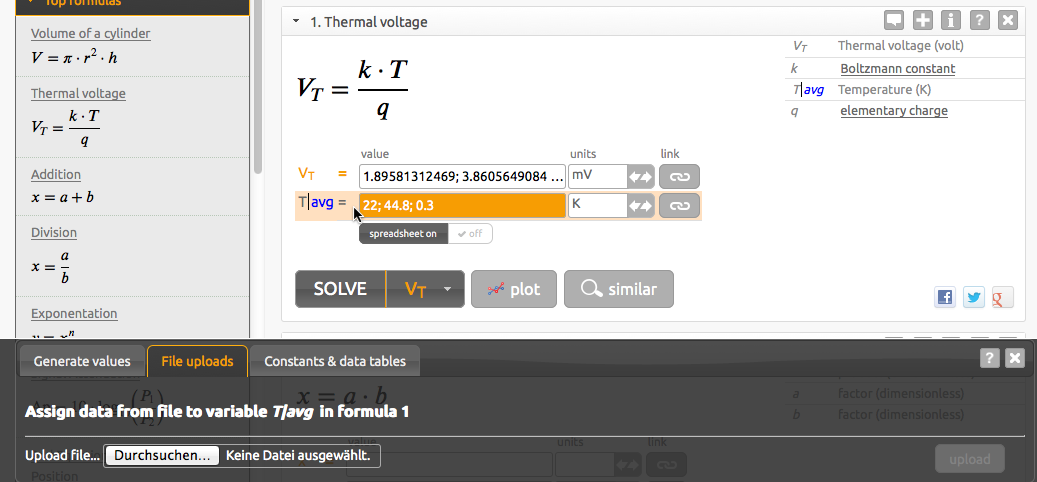Share formula on Facebook

(x=945, y=298)
